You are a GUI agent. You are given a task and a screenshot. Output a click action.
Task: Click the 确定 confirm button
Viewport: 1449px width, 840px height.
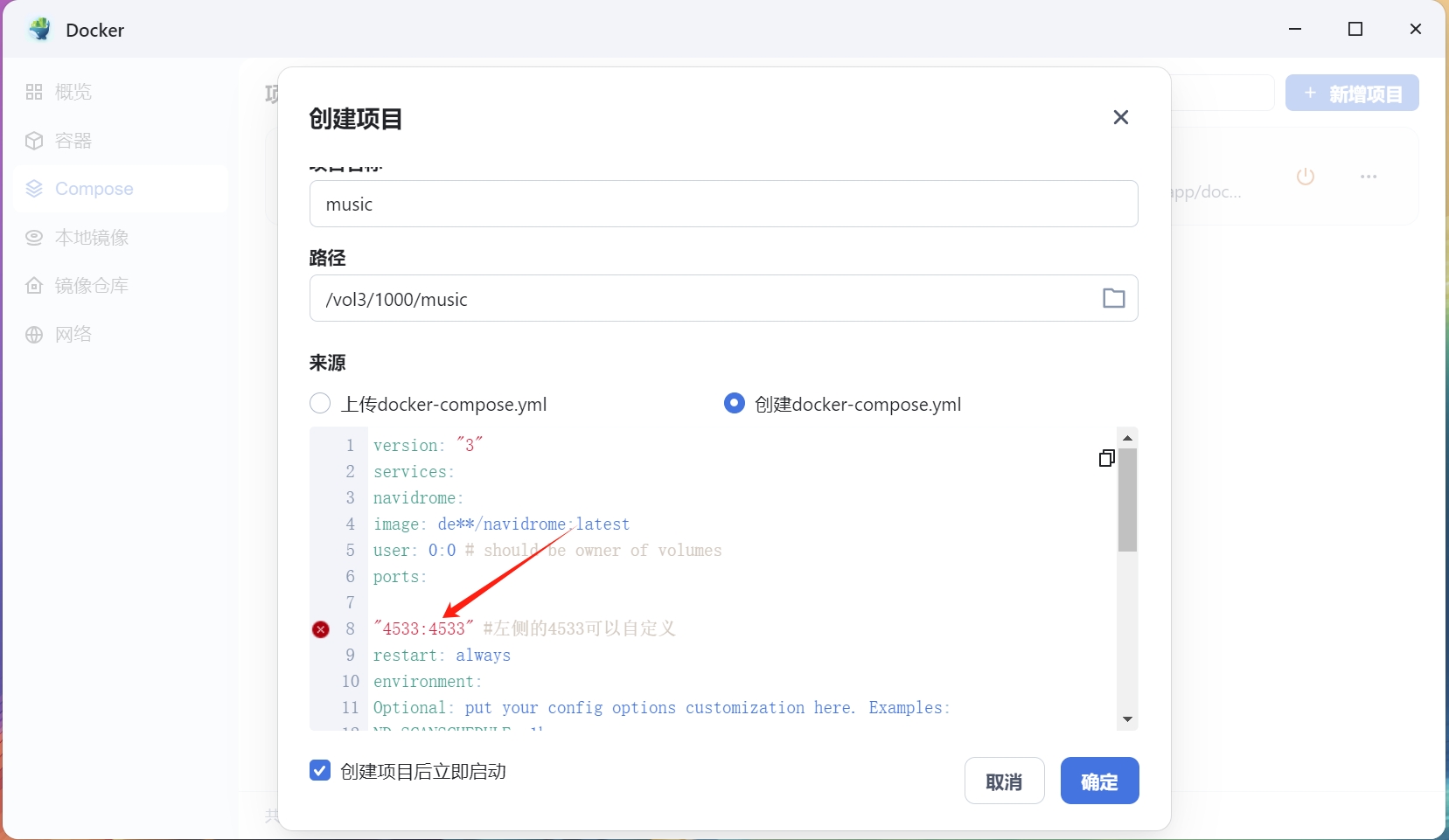(1099, 781)
